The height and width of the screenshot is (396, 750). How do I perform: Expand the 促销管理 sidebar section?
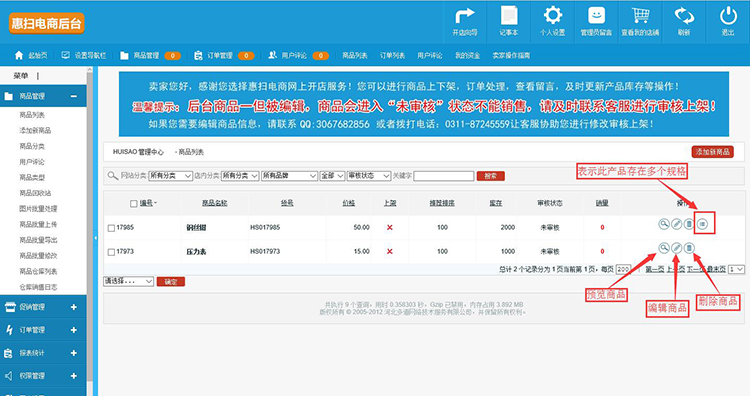point(74,307)
